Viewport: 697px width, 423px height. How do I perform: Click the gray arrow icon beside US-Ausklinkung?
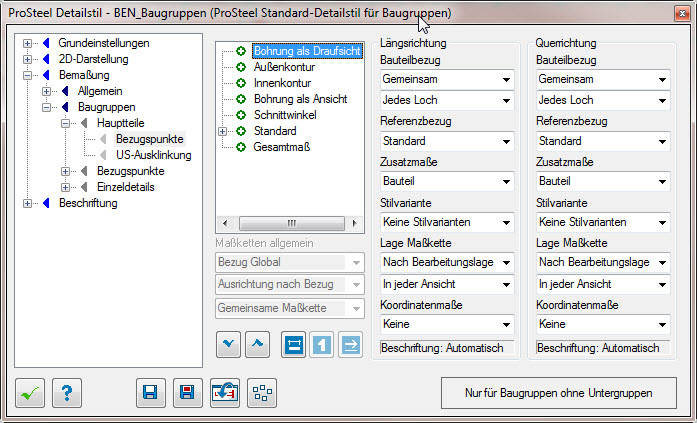[104, 155]
